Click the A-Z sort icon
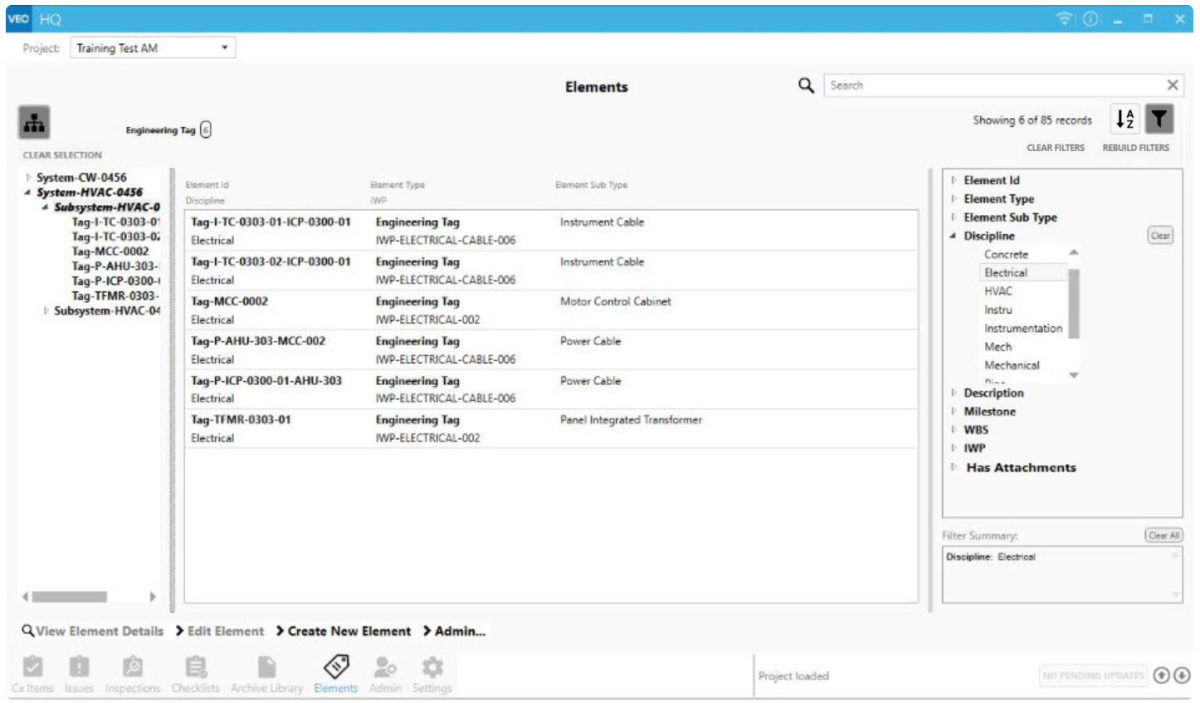Image resolution: width=1200 pixels, height=703 pixels. 1125,120
